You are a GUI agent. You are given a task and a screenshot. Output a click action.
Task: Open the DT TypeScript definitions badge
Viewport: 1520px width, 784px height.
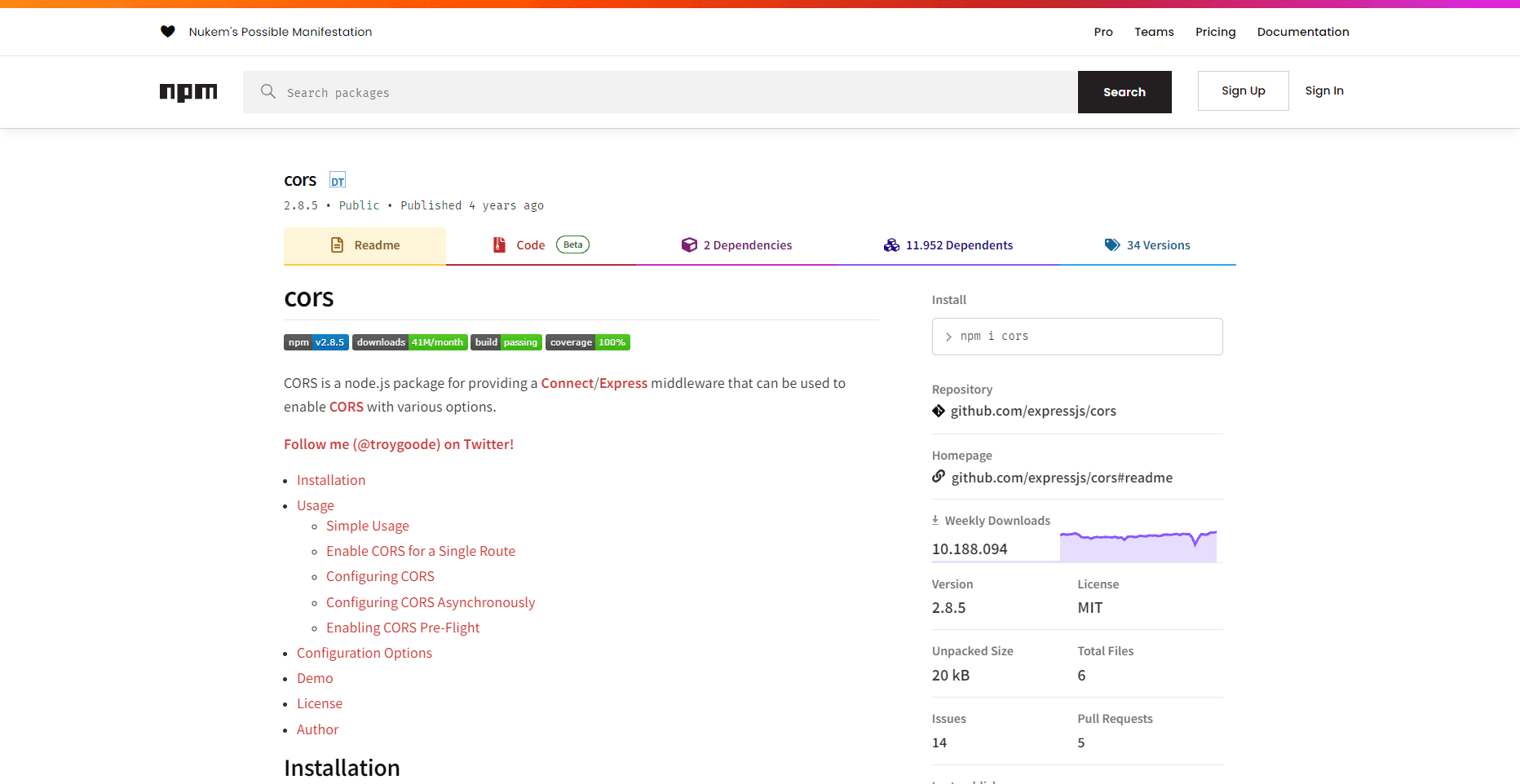pos(338,180)
